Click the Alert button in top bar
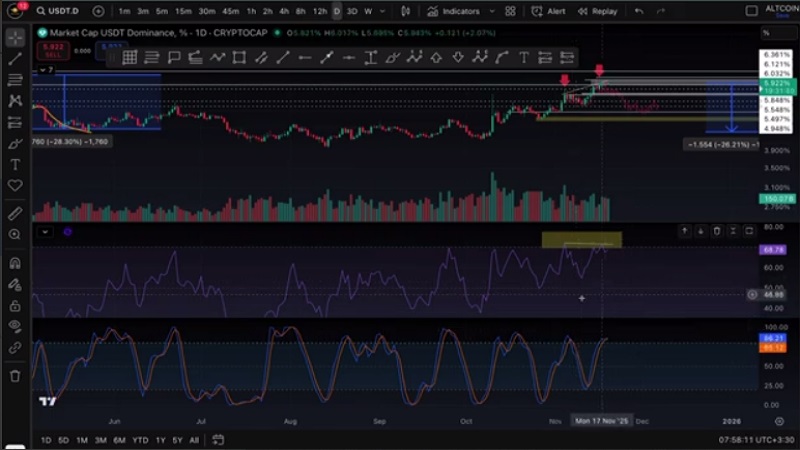Screen dimensions: 800x450 coord(549,11)
